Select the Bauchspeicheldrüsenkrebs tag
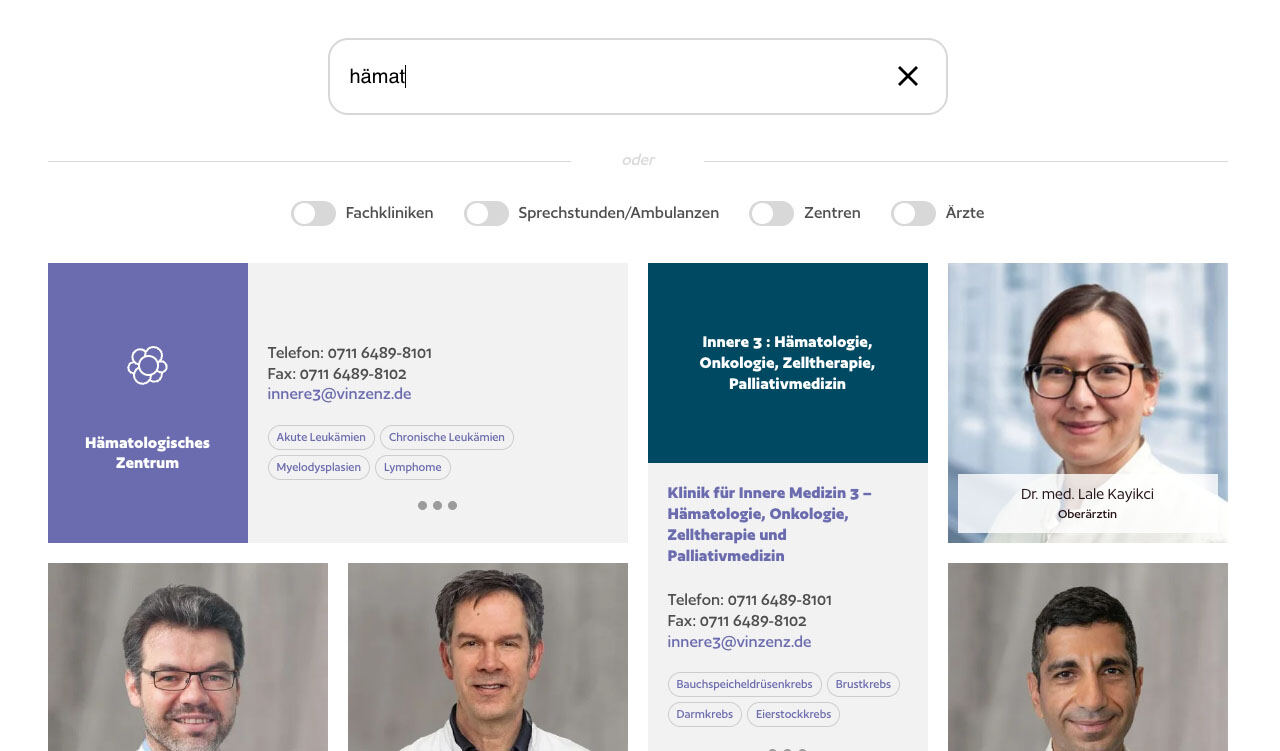The height and width of the screenshot is (751, 1280). pyautogui.click(x=744, y=685)
